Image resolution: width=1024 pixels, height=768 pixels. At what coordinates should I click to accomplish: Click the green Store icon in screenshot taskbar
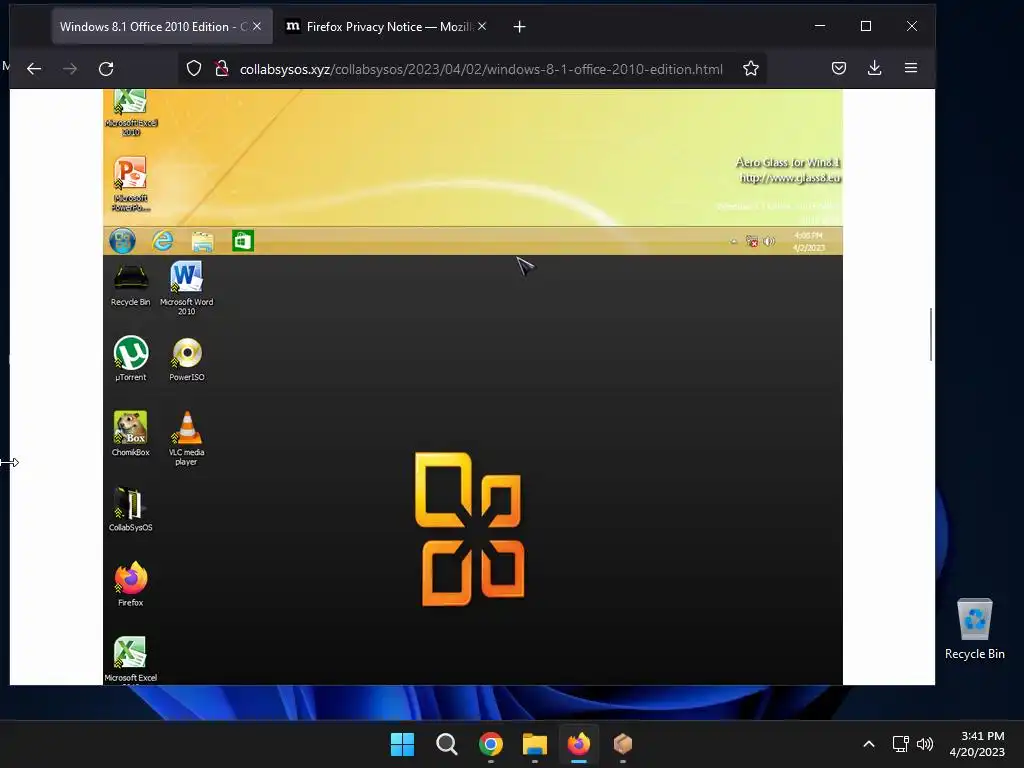(x=243, y=241)
